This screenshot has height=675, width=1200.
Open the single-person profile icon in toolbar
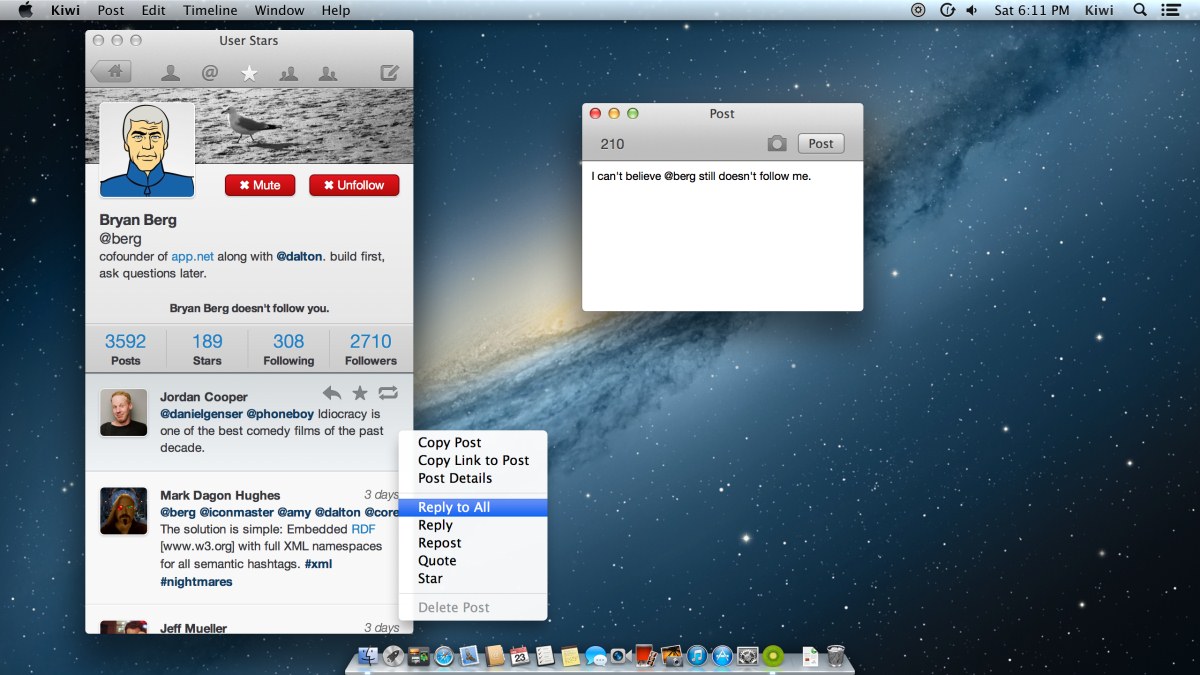point(171,72)
